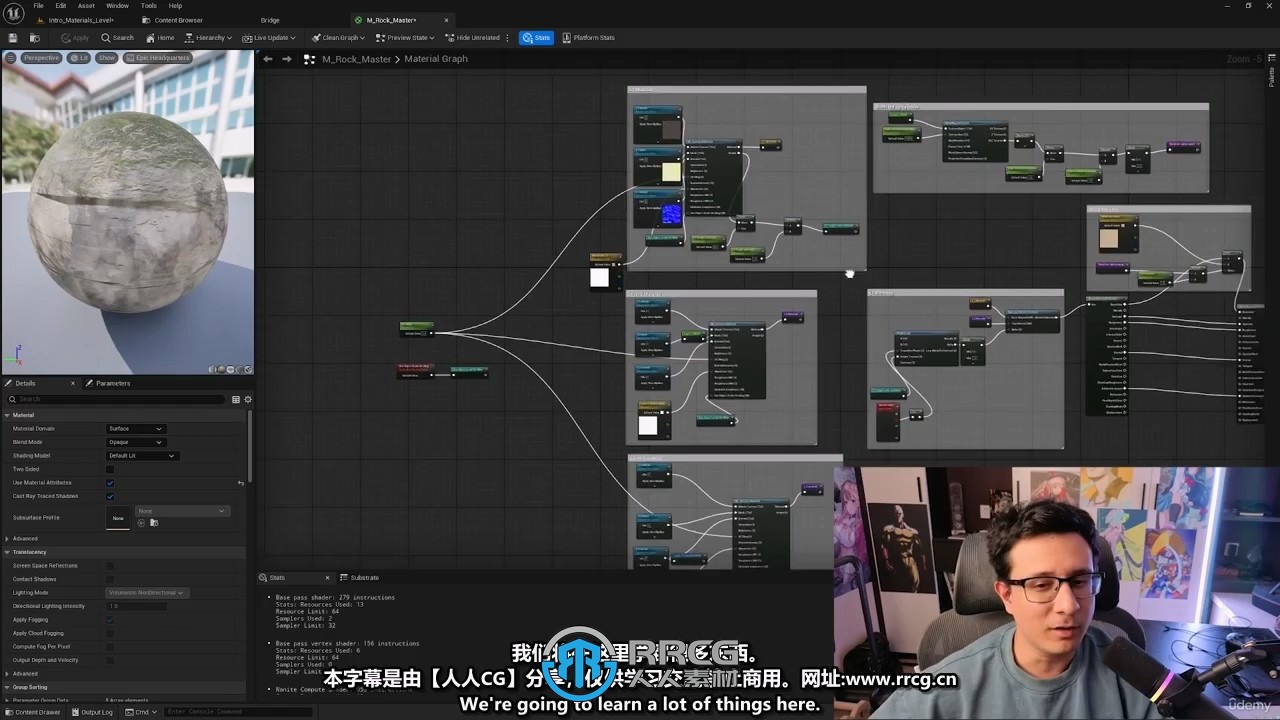The image size is (1280, 720).
Task: Open the Lit view mode dropdown
Action: 80,58
